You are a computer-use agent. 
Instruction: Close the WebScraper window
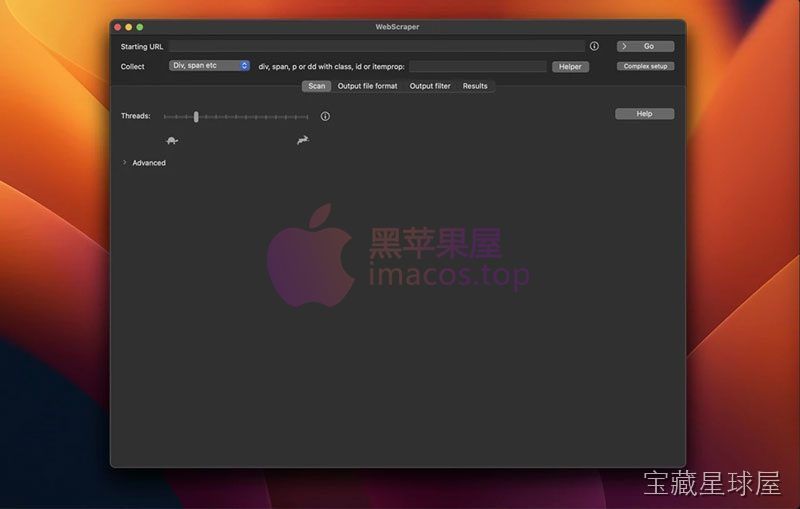click(118, 27)
